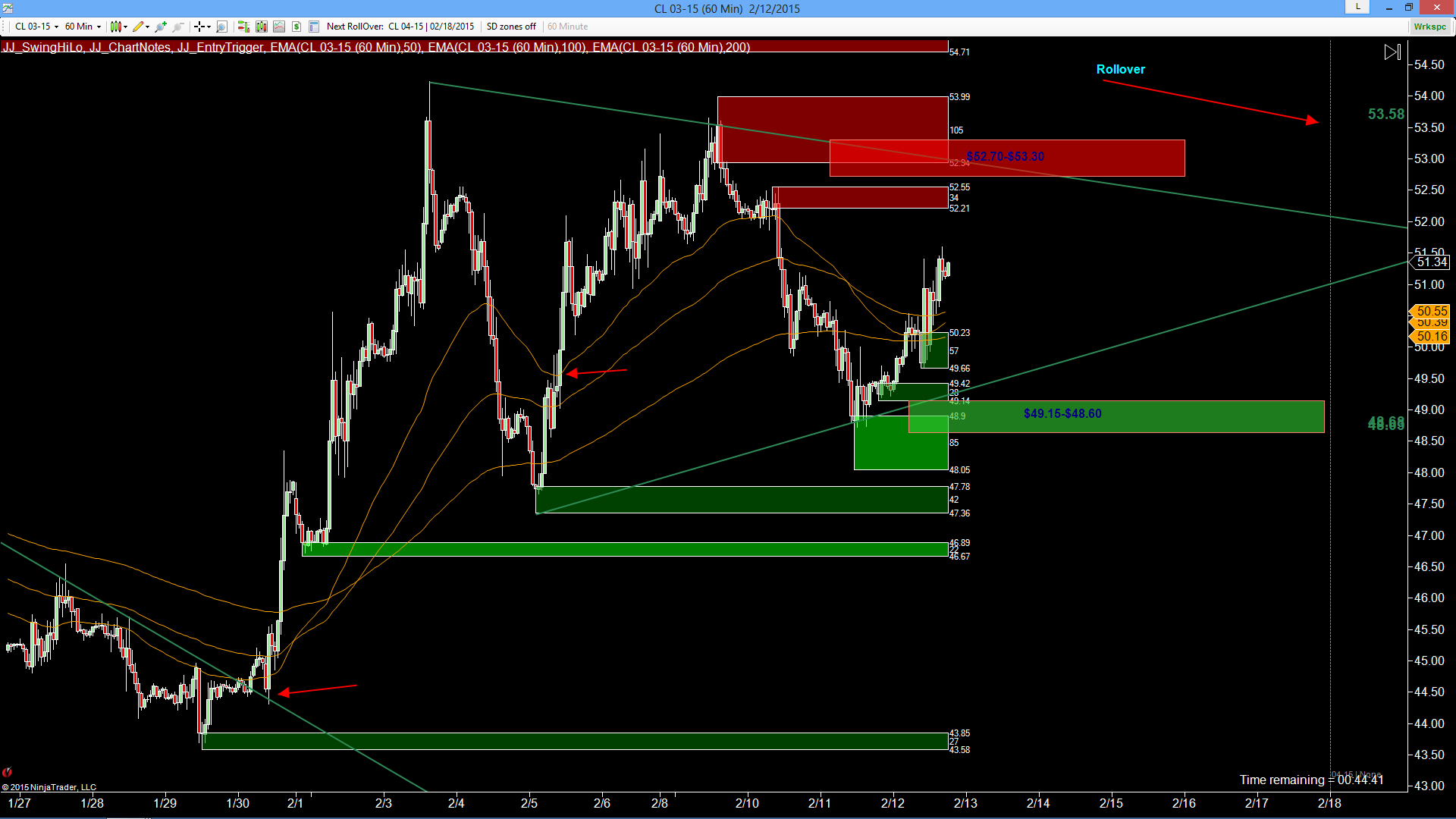Viewport: 1456px width, 819px height.
Task: Open the chart trader icon
Action: (x=243, y=27)
